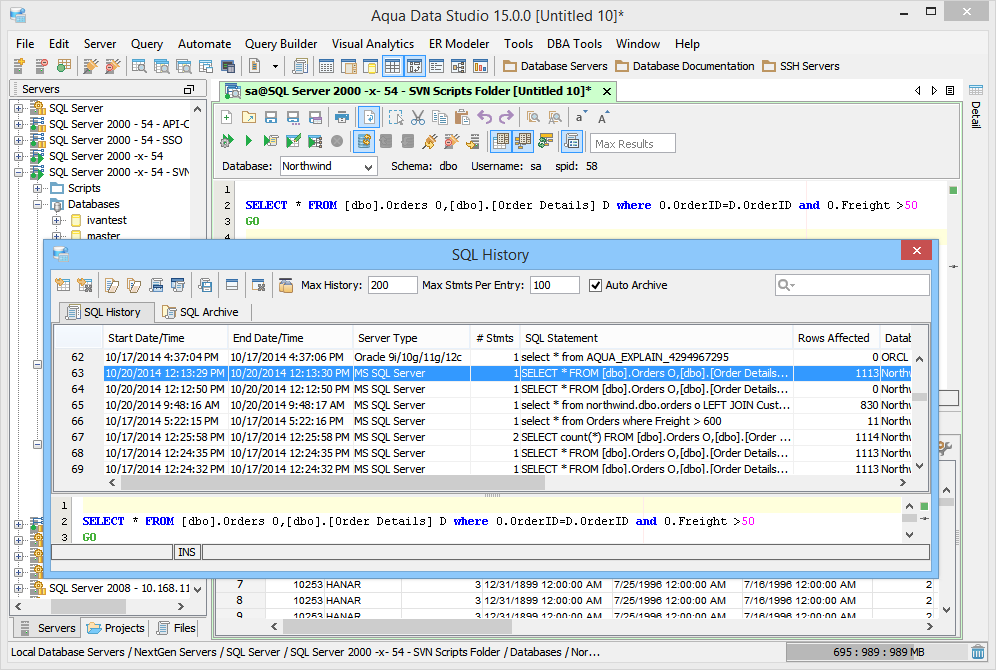Collapse the Databases tree node

[39, 204]
